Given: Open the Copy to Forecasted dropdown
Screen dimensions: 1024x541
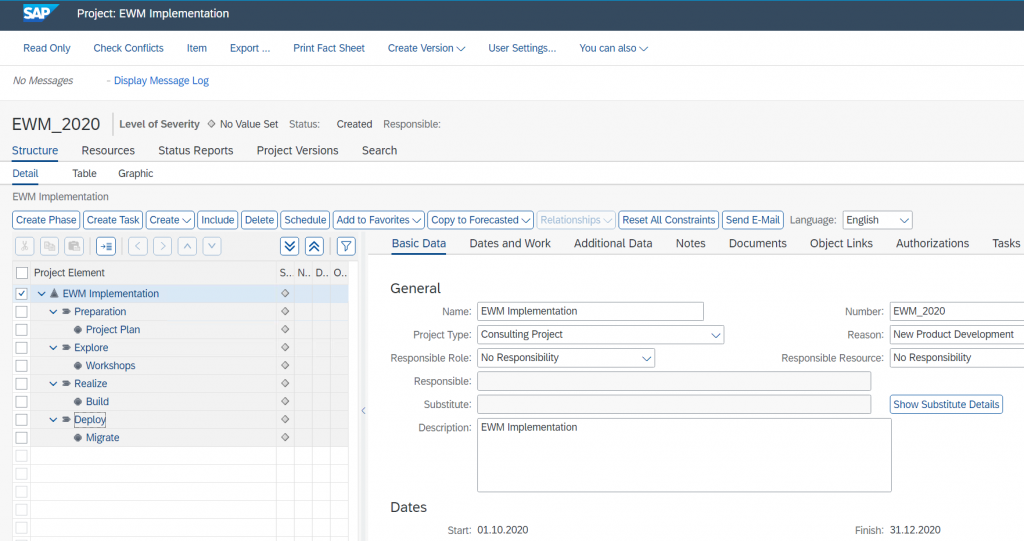Looking at the screenshot, I should click(x=481, y=220).
